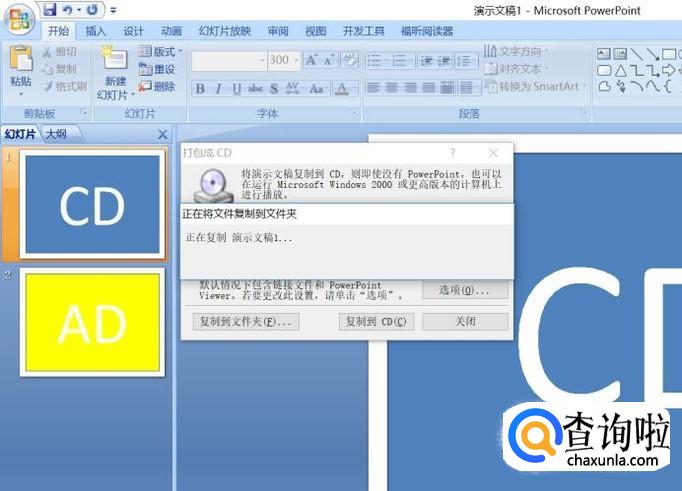Click the Paste (粘贴) icon
Viewport: 682px width, 491px height.
coord(21,57)
